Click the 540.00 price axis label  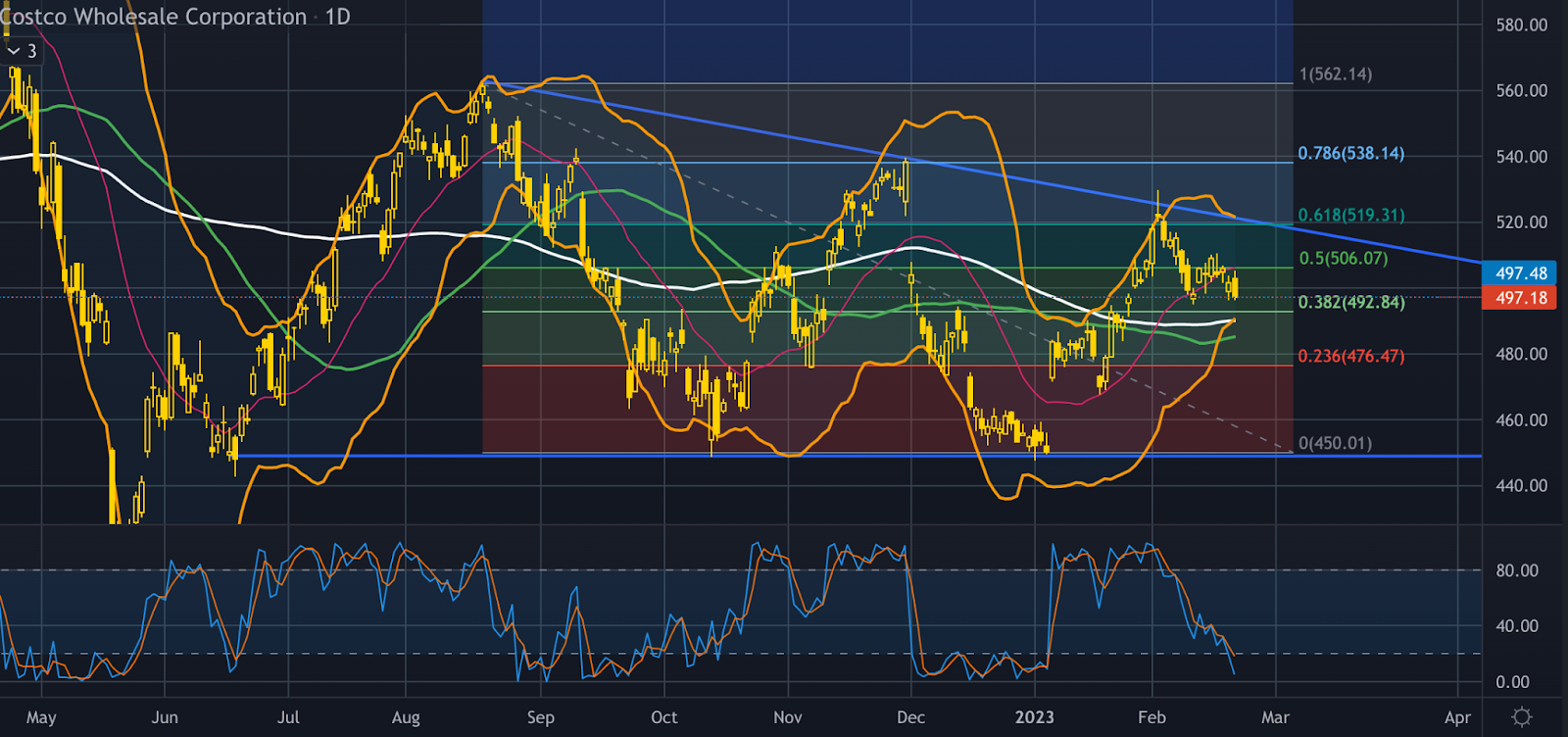1522,156
